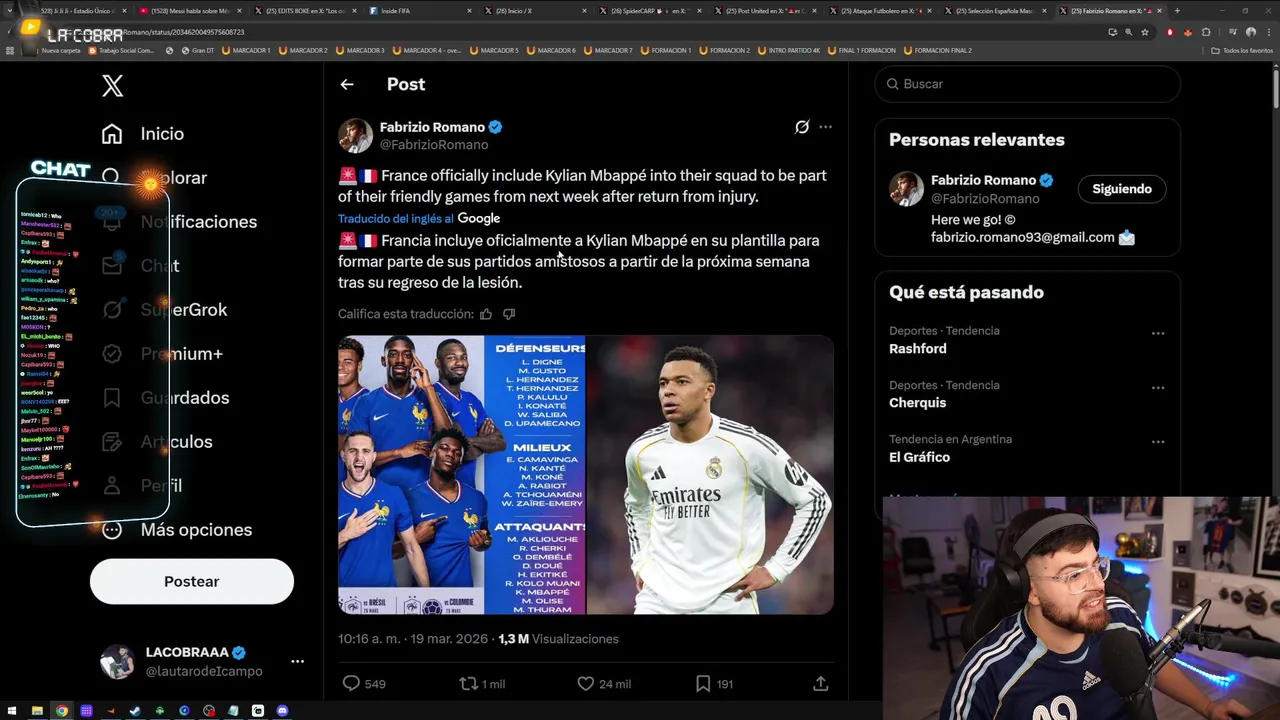Viewport: 1280px width, 720px height.
Task: Click the repost icon with 1 mil
Action: (x=468, y=684)
